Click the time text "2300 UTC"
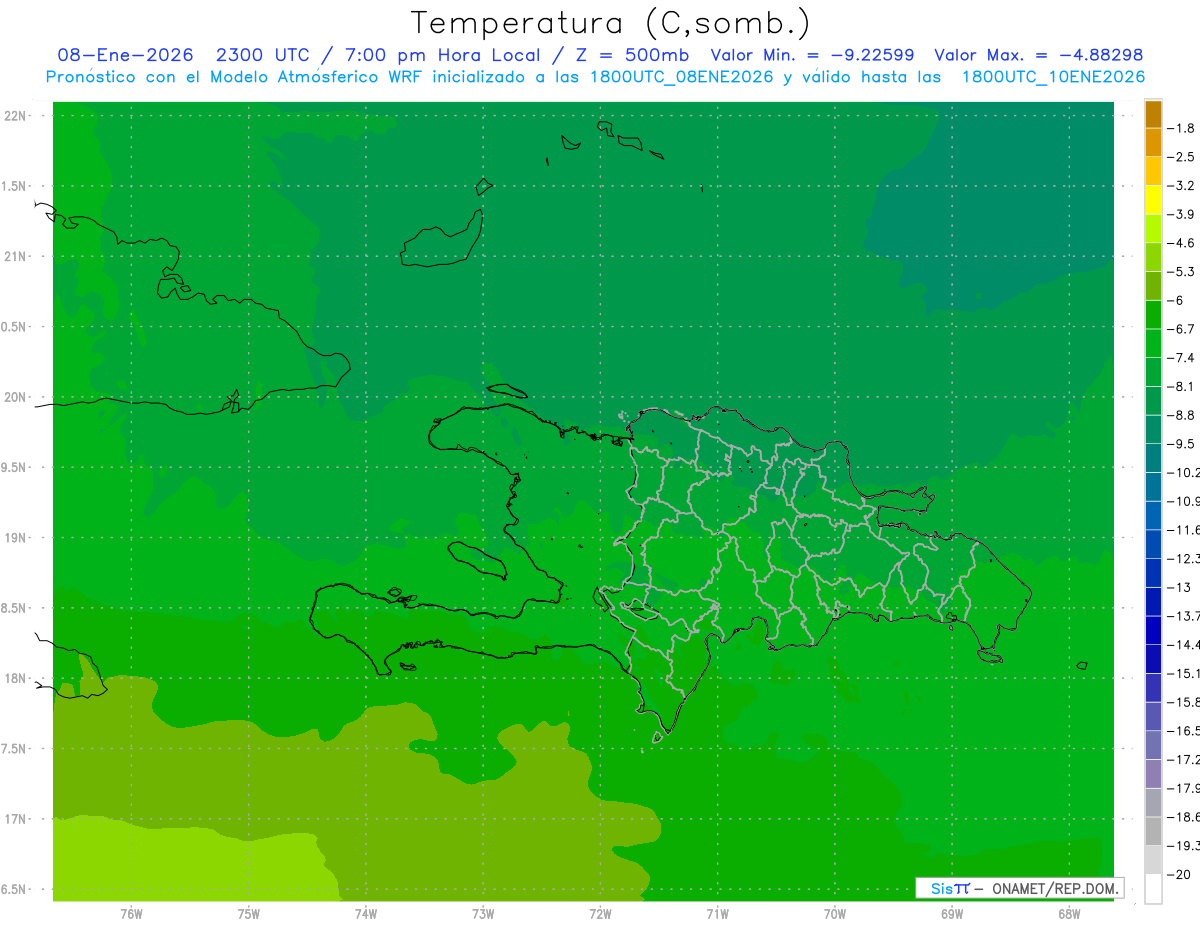Screen dimensions: 1200x927 264,55
